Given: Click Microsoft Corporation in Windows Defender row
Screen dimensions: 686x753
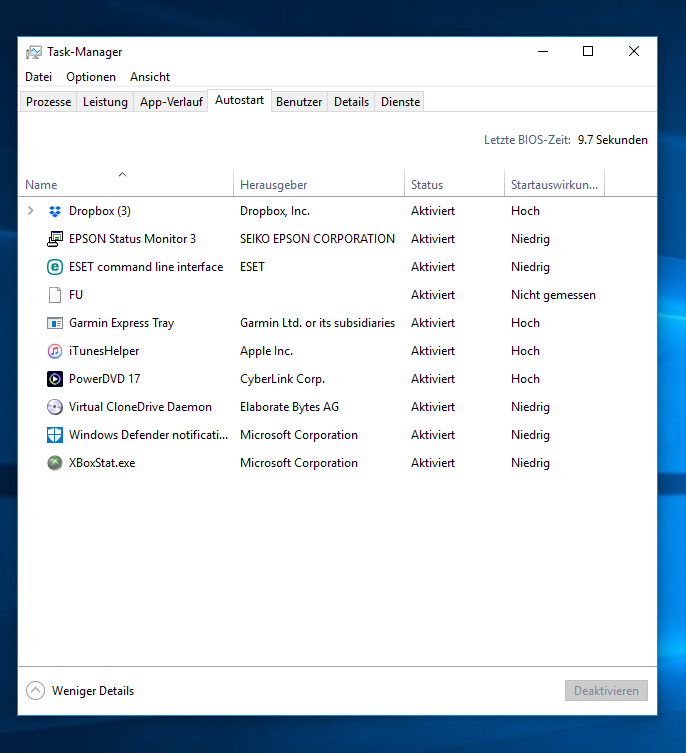Looking at the screenshot, I should [299, 435].
